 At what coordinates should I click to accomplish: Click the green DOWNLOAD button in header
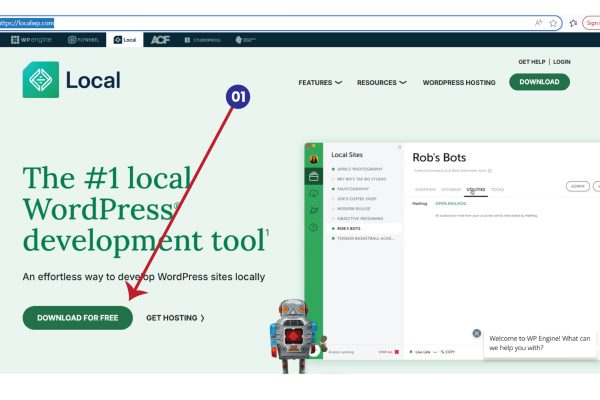539,82
